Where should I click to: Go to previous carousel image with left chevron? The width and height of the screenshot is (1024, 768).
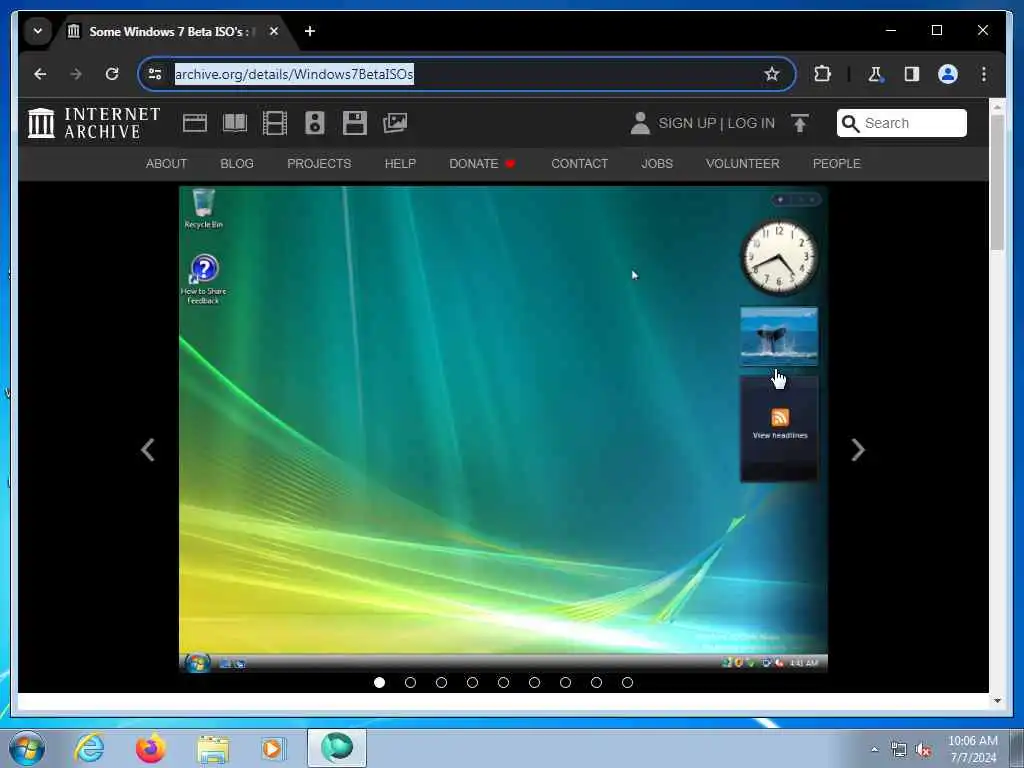tap(148, 449)
